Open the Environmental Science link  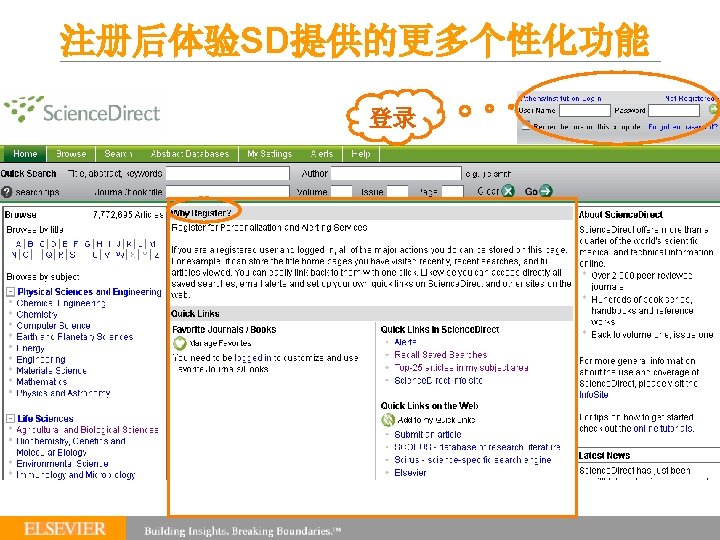62,464
